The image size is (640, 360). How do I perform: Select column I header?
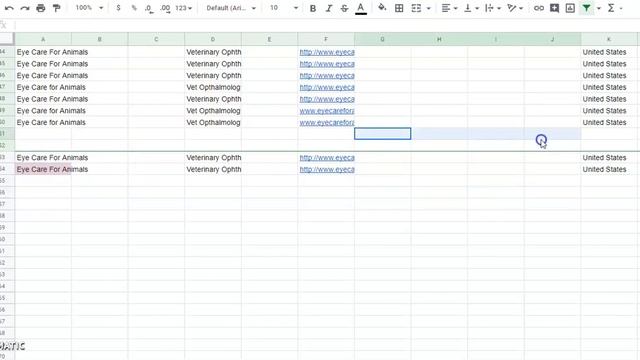click(496, 39)
